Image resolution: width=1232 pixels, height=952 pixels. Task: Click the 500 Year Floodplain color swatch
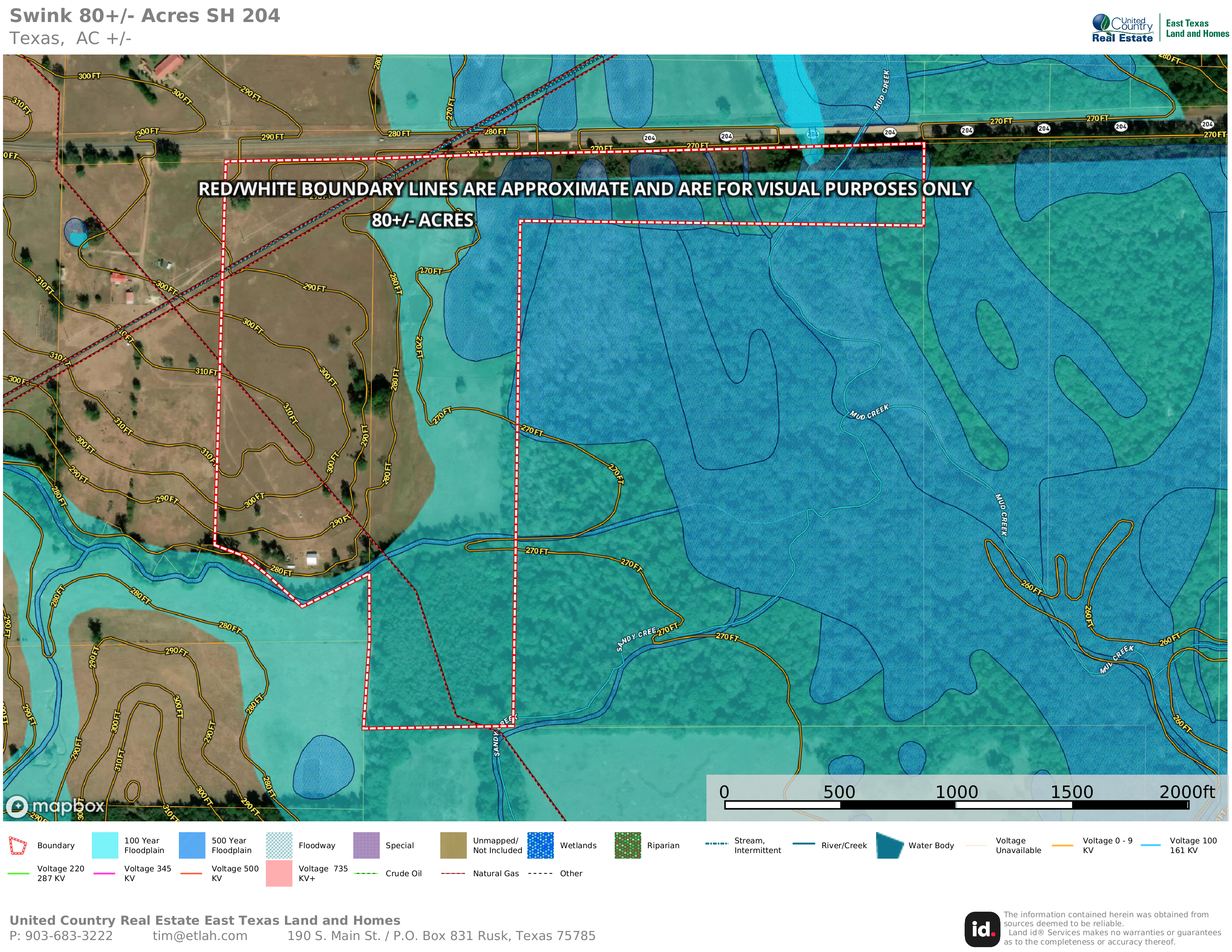192,845
